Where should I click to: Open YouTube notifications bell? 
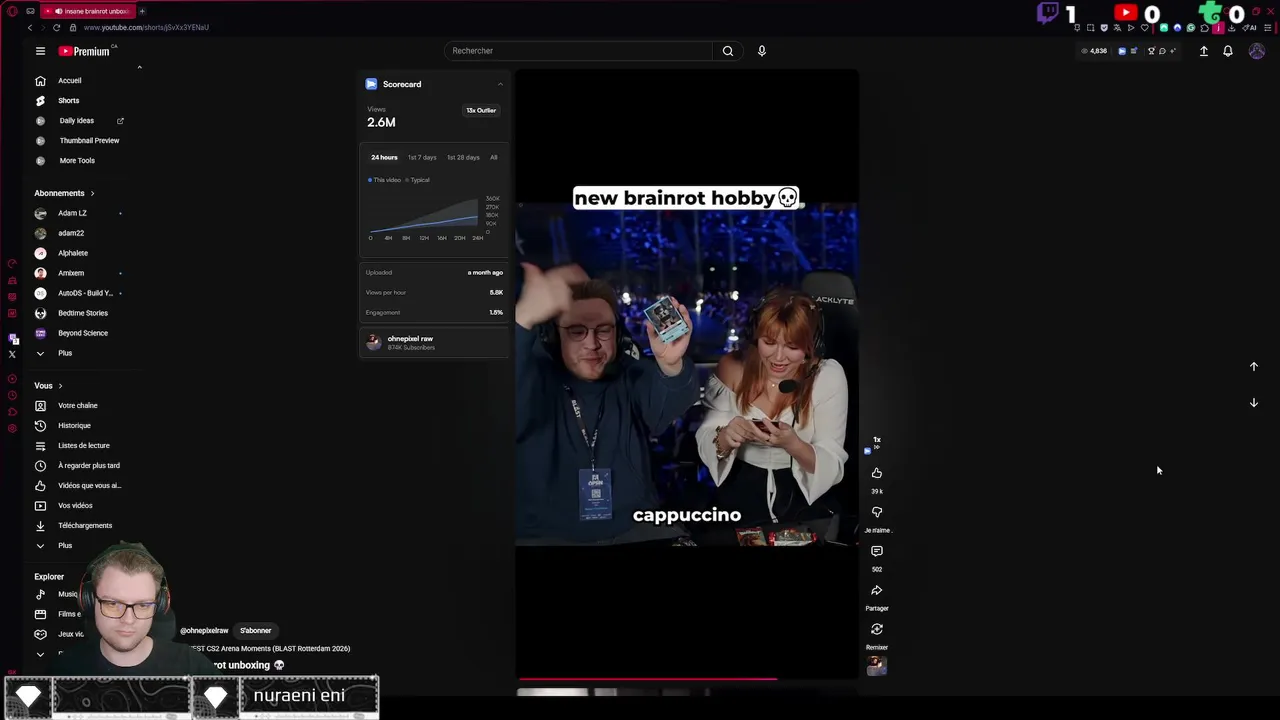(1228, 51)
